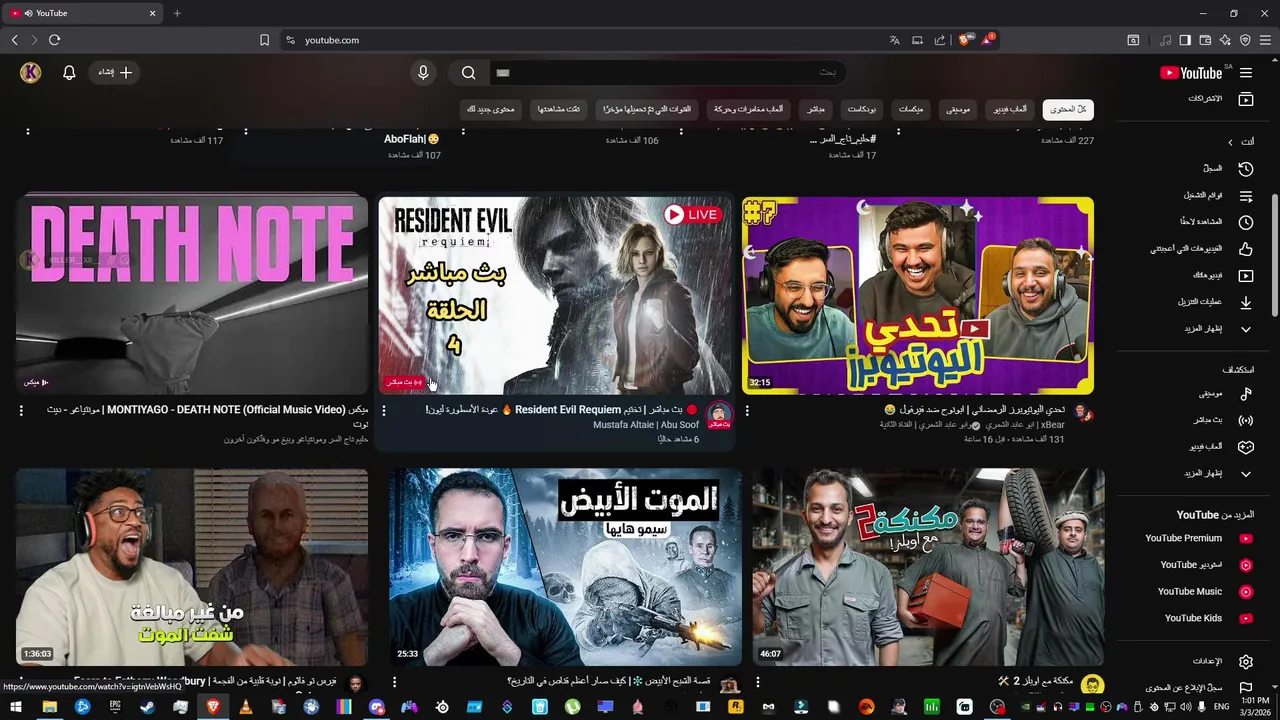
Task: Toggle browser sidebar panel icon
Action: coord(1185,40)
